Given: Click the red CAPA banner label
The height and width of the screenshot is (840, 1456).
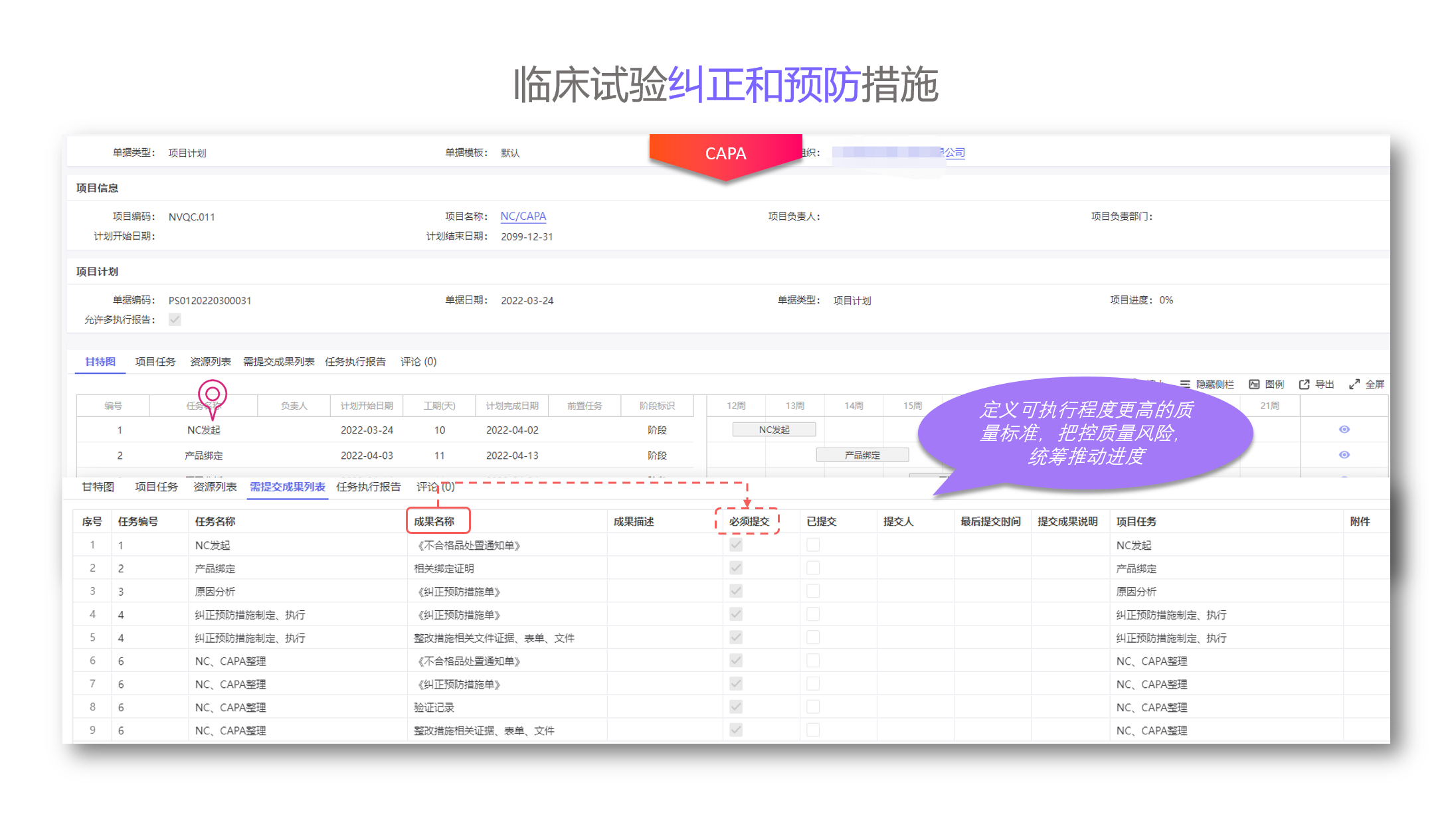Looking at the screenshot, I should 725,153.
